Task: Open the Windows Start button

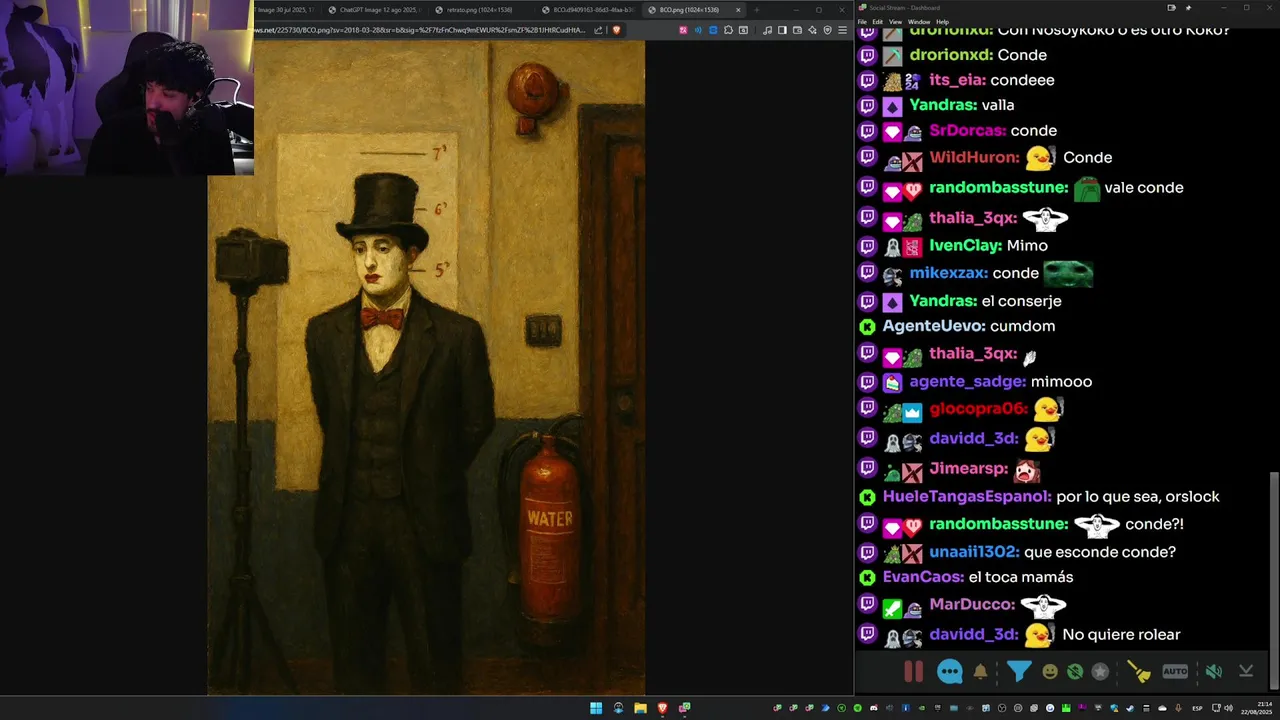Action: coord(596,708)
